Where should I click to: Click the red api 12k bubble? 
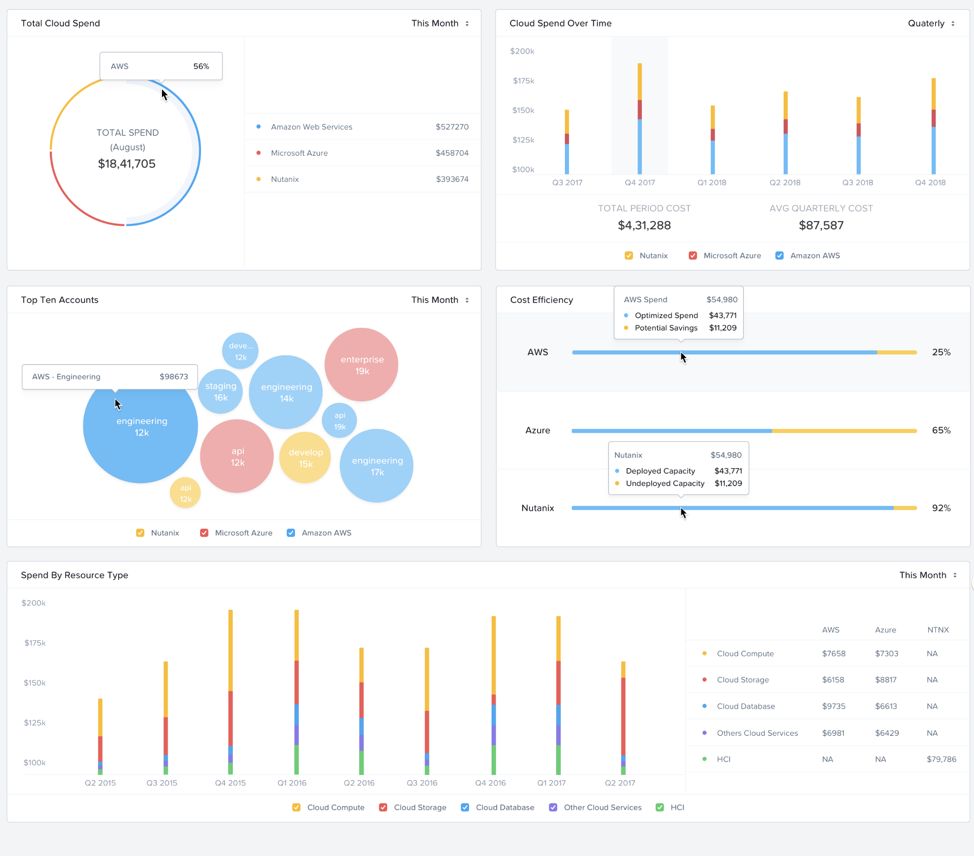[x=237, y=456]
